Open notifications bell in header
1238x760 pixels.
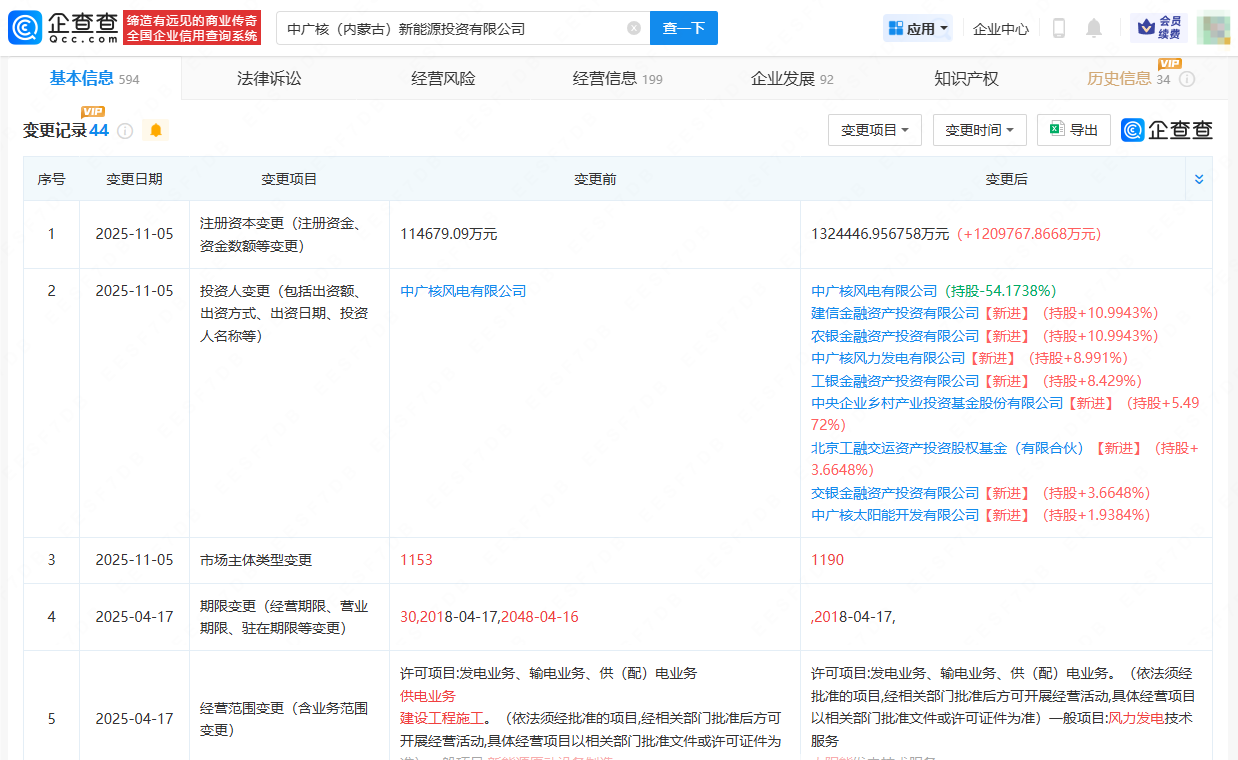tap(1094, 29)
